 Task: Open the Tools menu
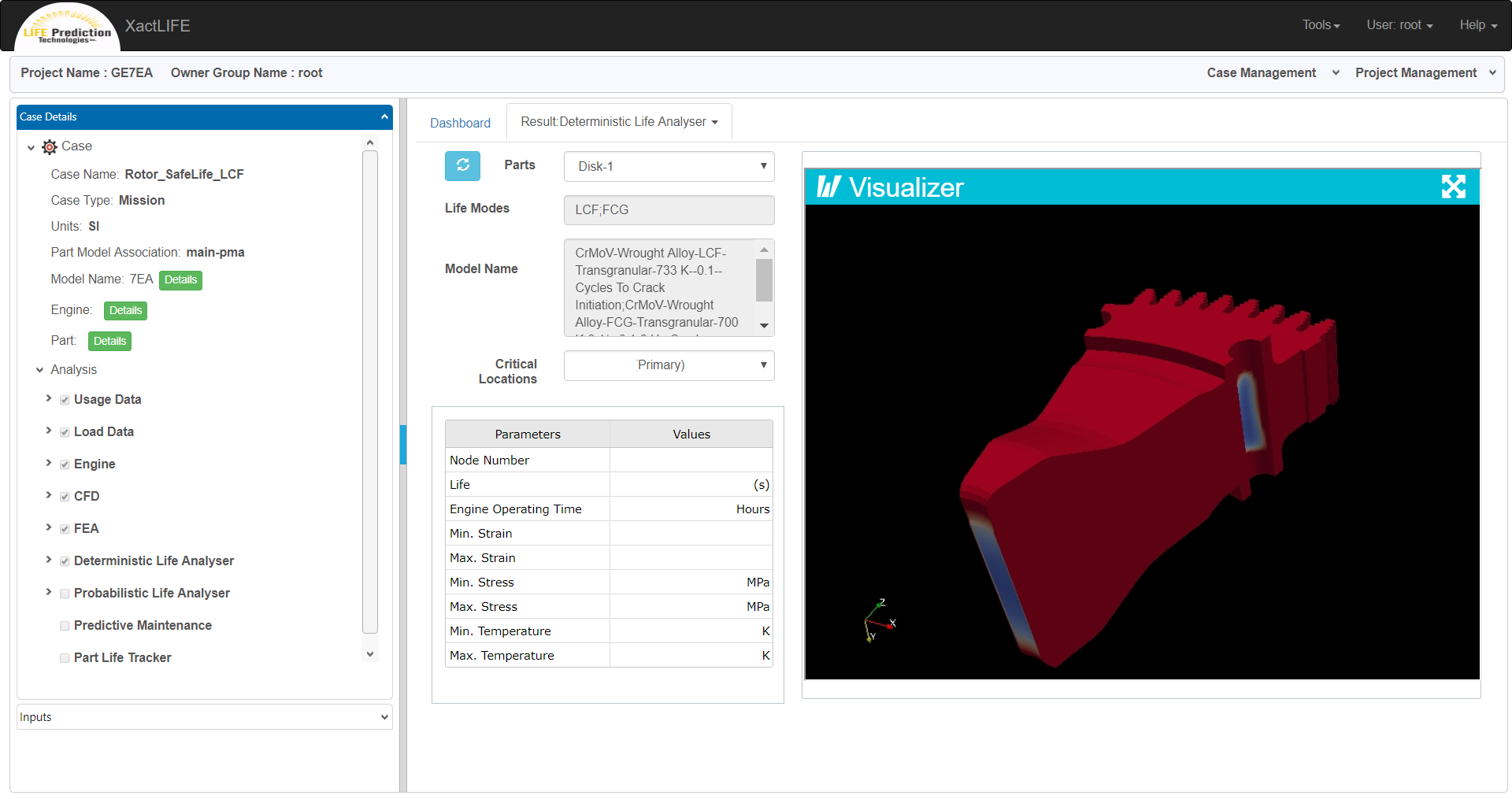(x=1321, y=25)
